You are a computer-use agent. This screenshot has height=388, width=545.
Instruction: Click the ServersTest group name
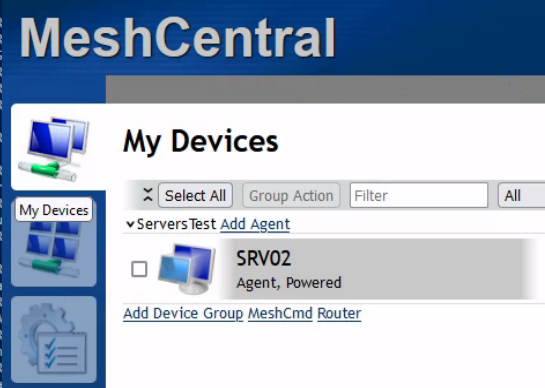(177, 224)
